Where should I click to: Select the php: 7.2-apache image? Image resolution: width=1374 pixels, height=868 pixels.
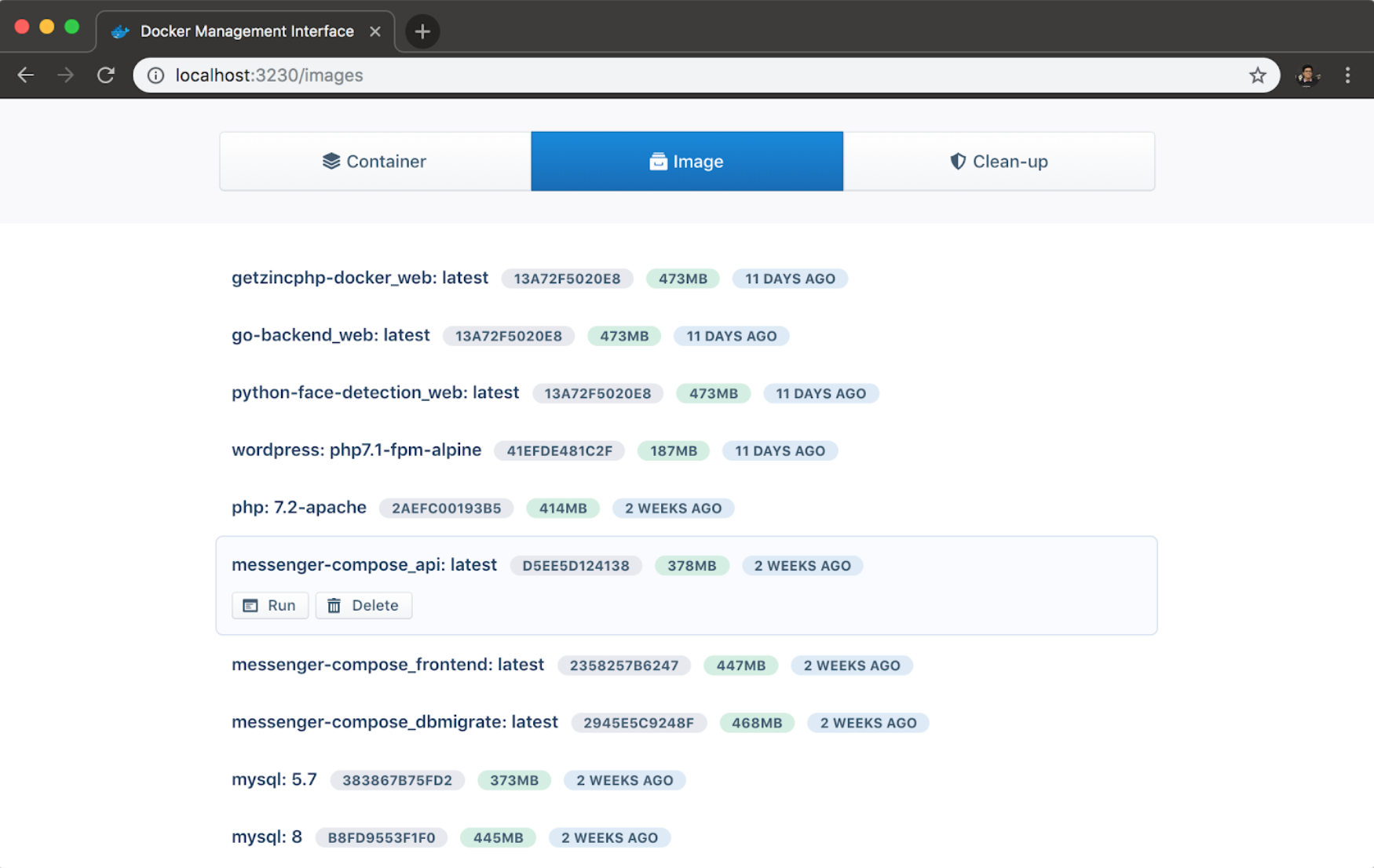pos(298,508)
